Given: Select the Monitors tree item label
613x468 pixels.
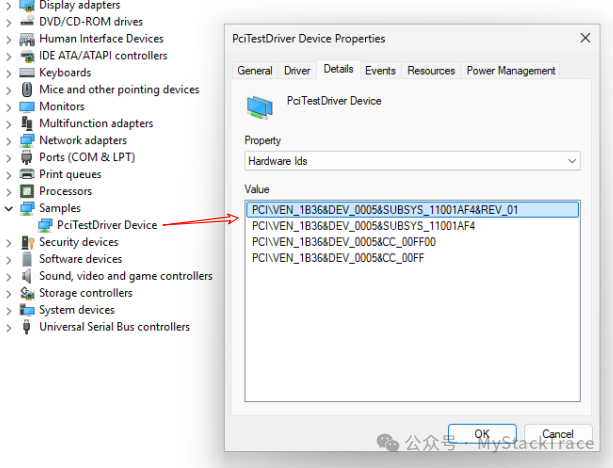Looking at the screenshot, I should click(62, 106).
